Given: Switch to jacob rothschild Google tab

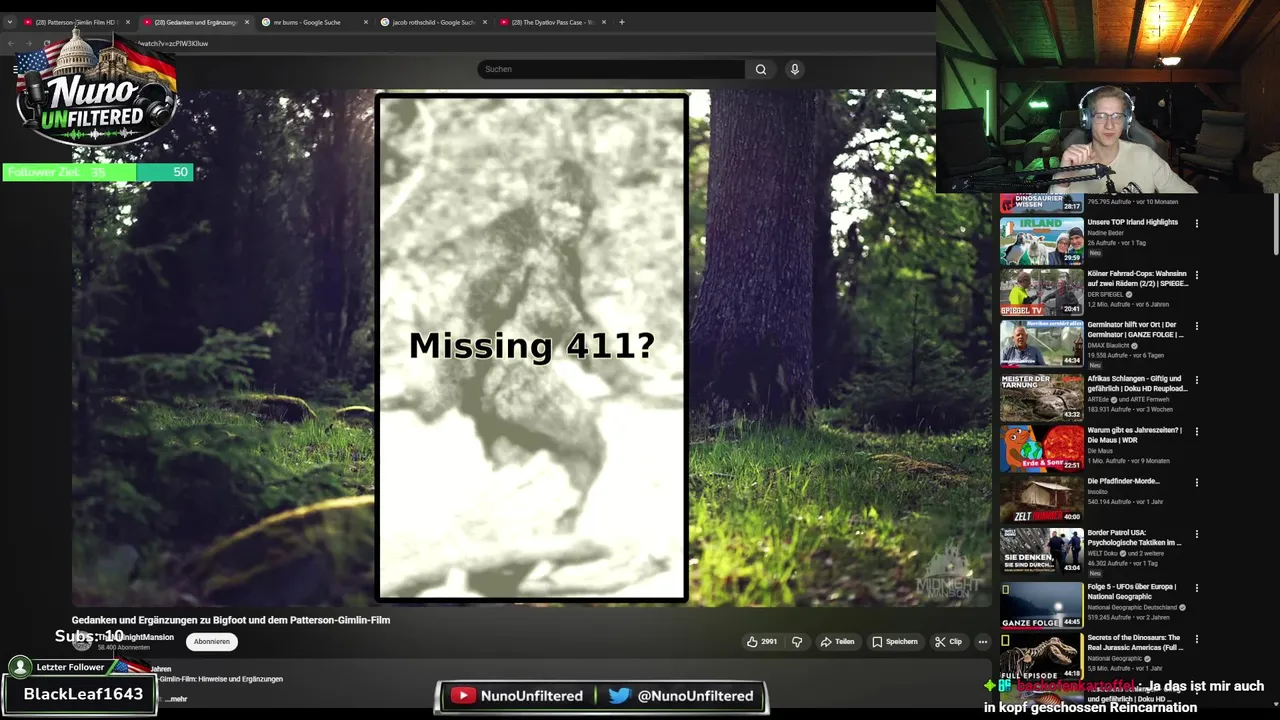Looking at the screenshot, I should (432, 22).
